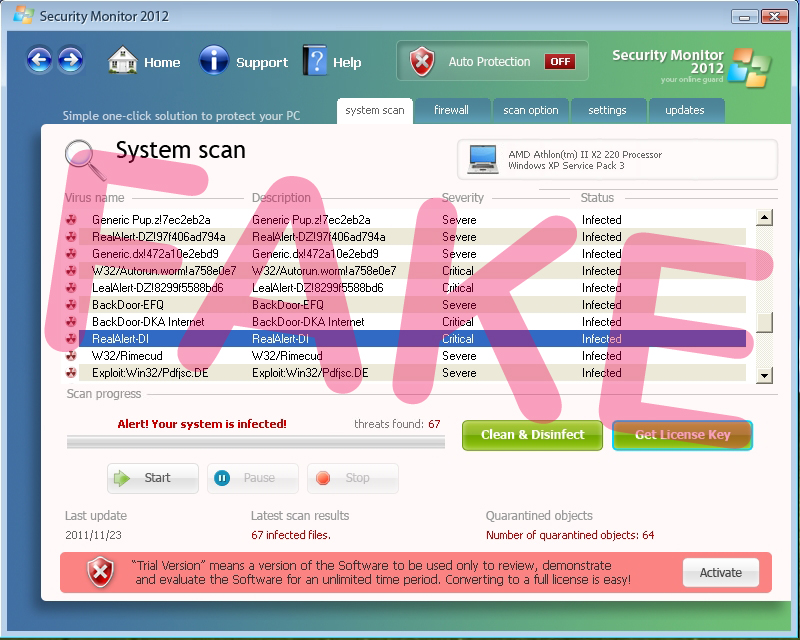Select the BackDoor-EFQ virus name
The width and height of the screenshot is (800, 640).
128,305
